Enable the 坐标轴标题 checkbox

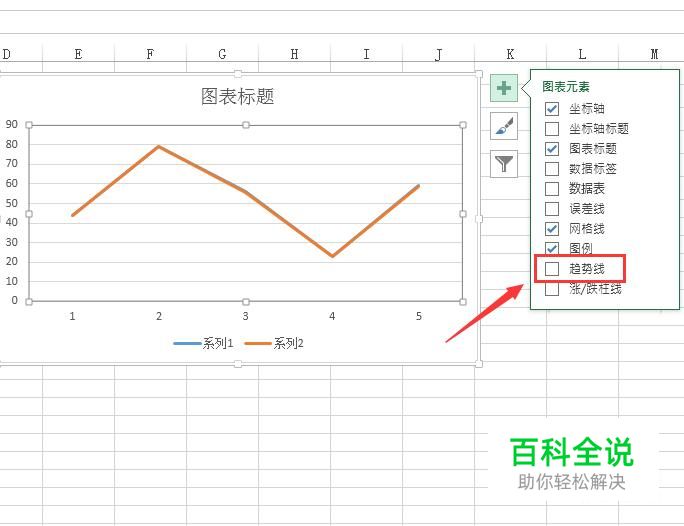552,129
